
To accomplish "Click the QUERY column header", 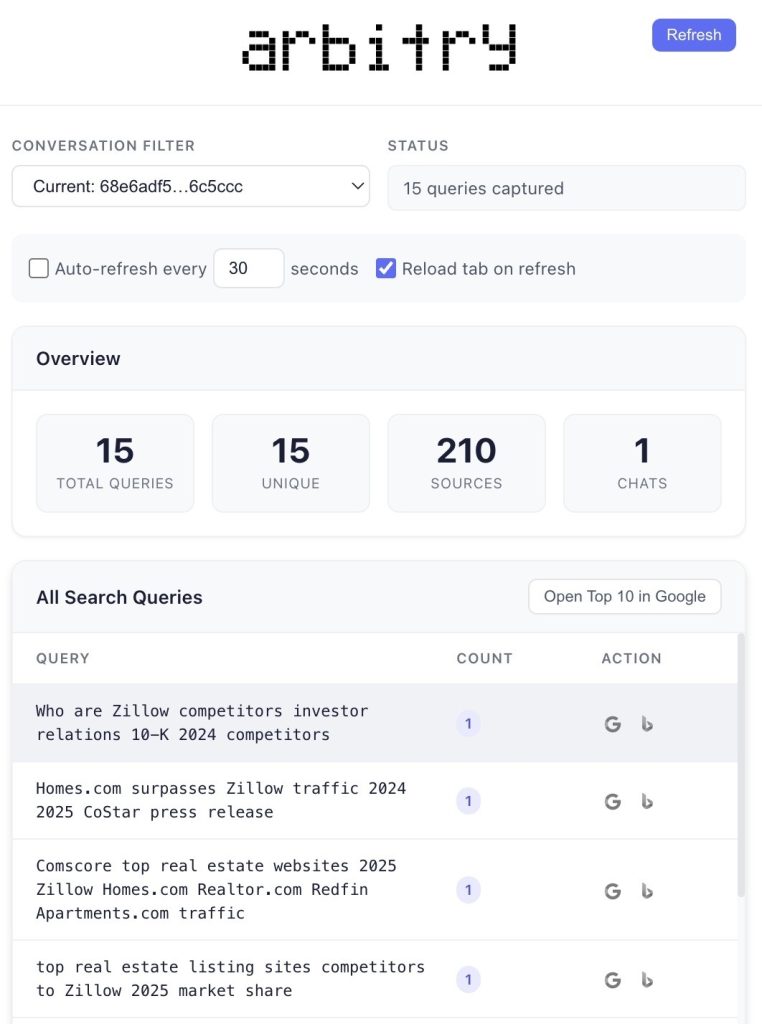I will pos(63,658).
